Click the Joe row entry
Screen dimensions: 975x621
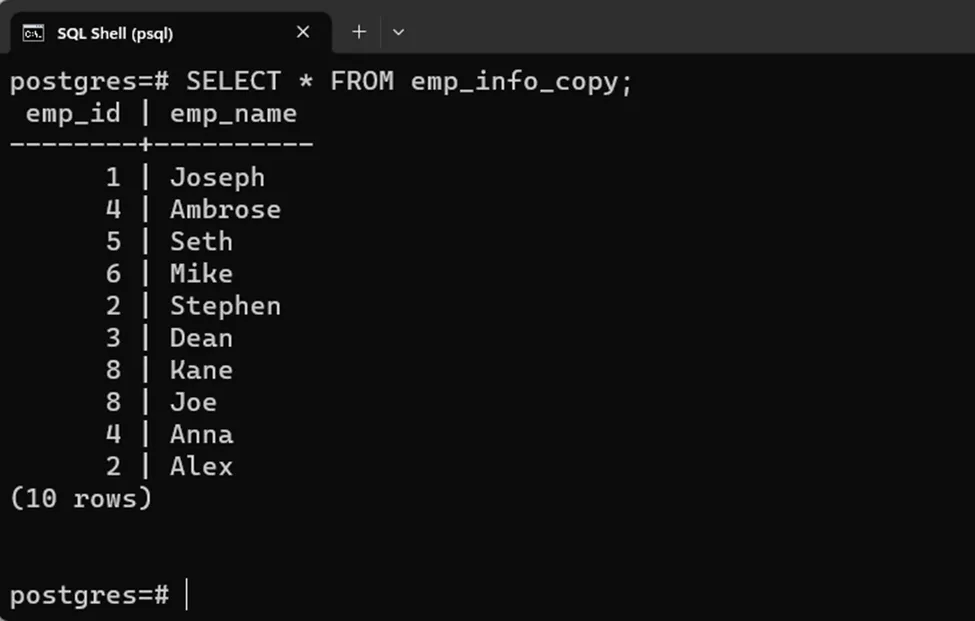point(193,402)
